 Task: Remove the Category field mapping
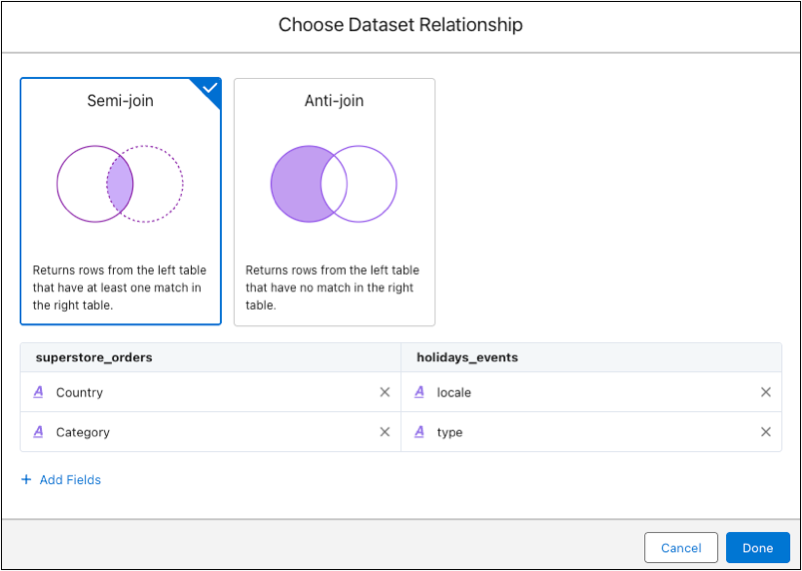click(385, 432)
